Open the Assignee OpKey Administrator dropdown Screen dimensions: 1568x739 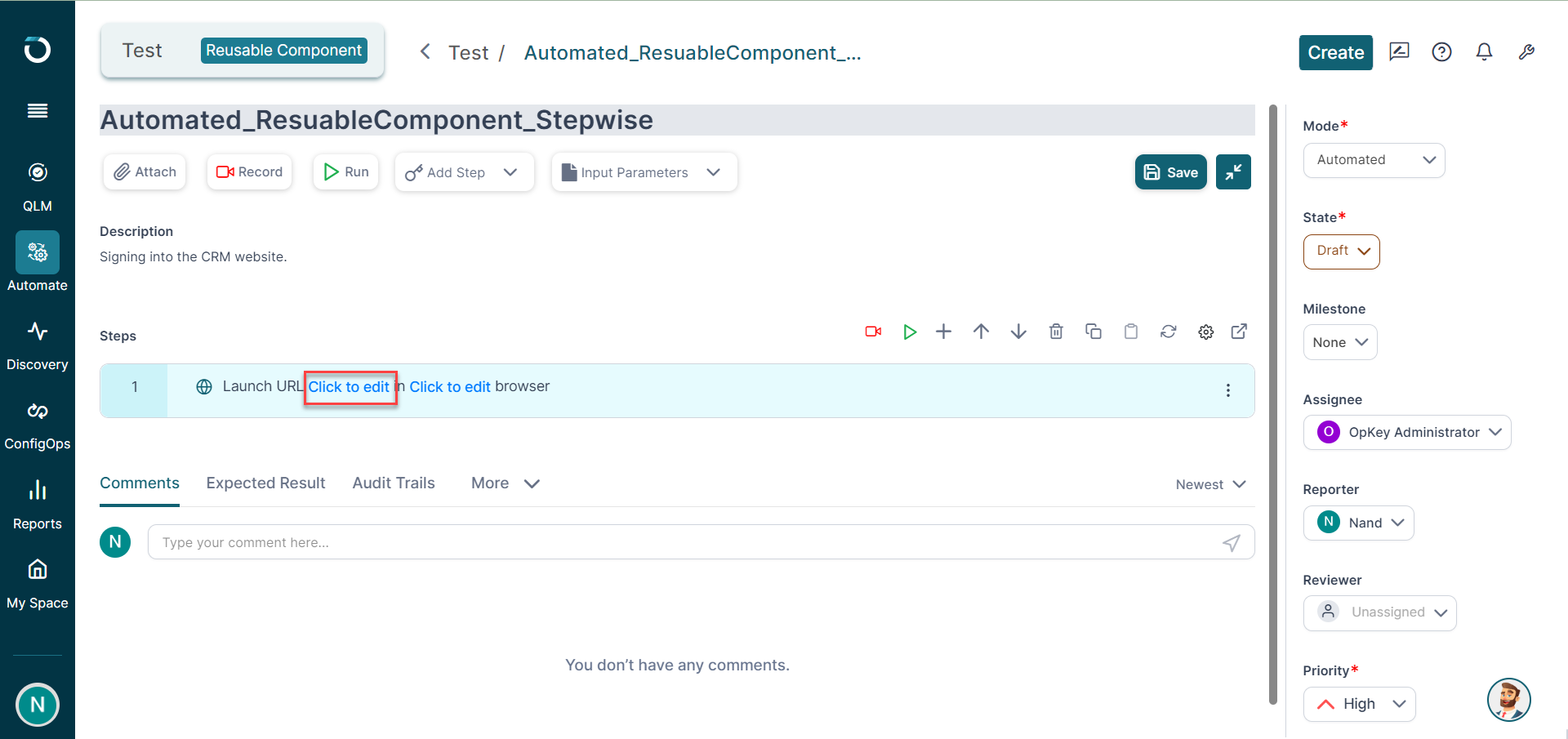pyautogui.click(x=1407, y=432)
